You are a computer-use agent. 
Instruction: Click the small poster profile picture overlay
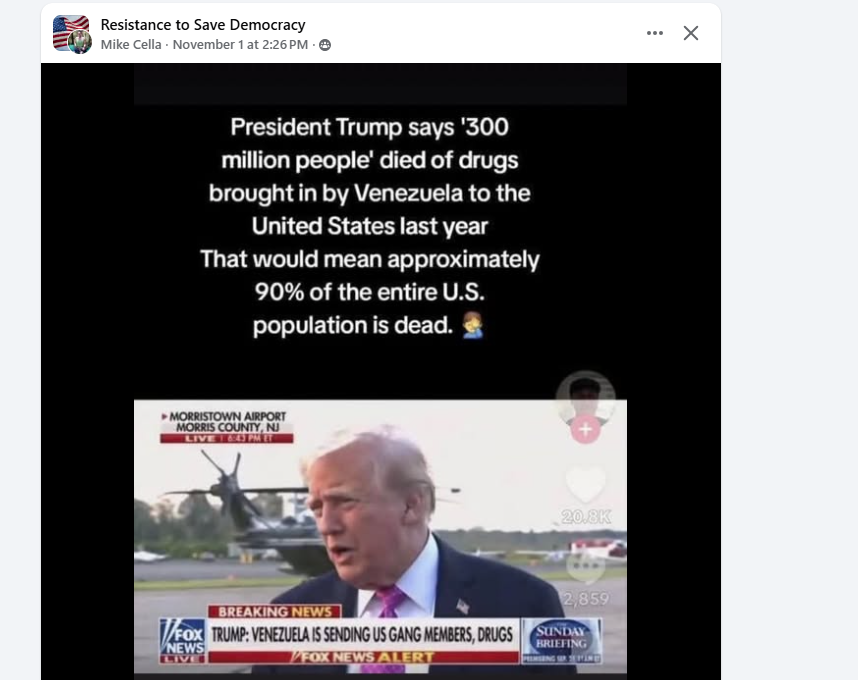click(80, 42)
